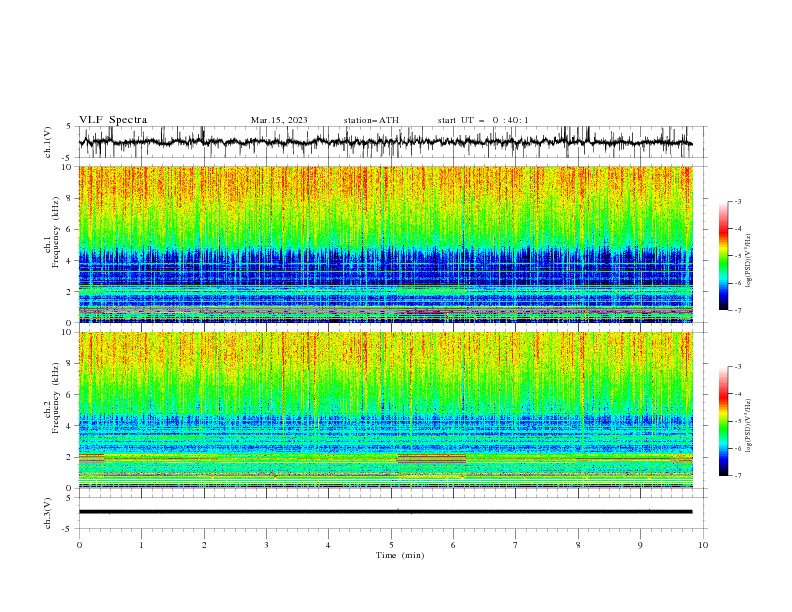Click time axis tick label '10'
This screenshot has height=612, width=792.
[703, 545]
